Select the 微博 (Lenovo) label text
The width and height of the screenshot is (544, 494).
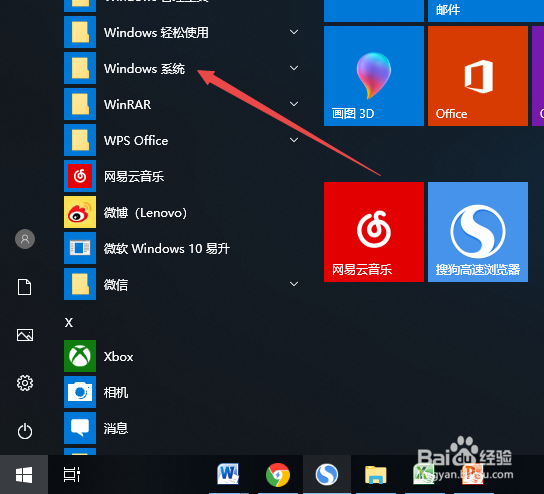click(x=145, y=213)
